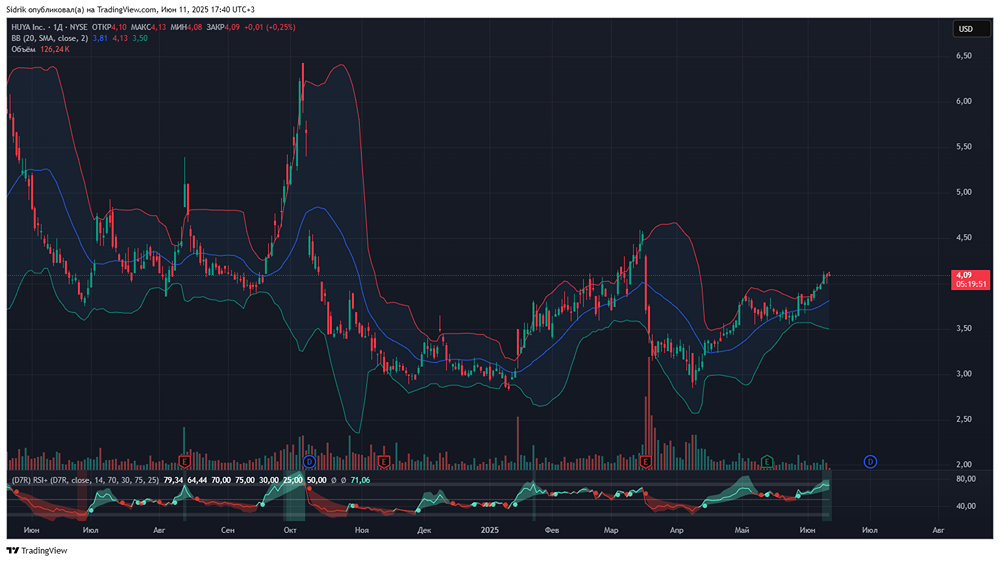Screen dimensions: 1000x562
Task: Open the red E earnings marker before Апр
Action: point(645,461)
